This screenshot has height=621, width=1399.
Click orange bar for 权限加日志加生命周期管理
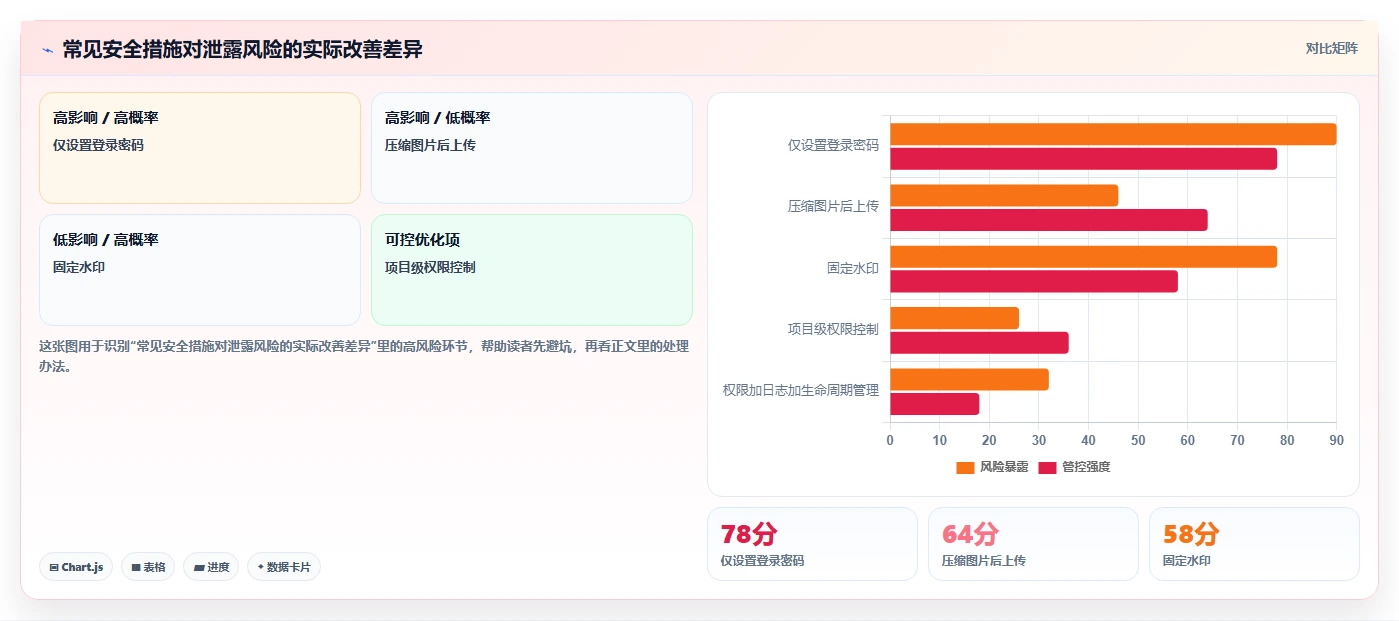tap(969, 379)
